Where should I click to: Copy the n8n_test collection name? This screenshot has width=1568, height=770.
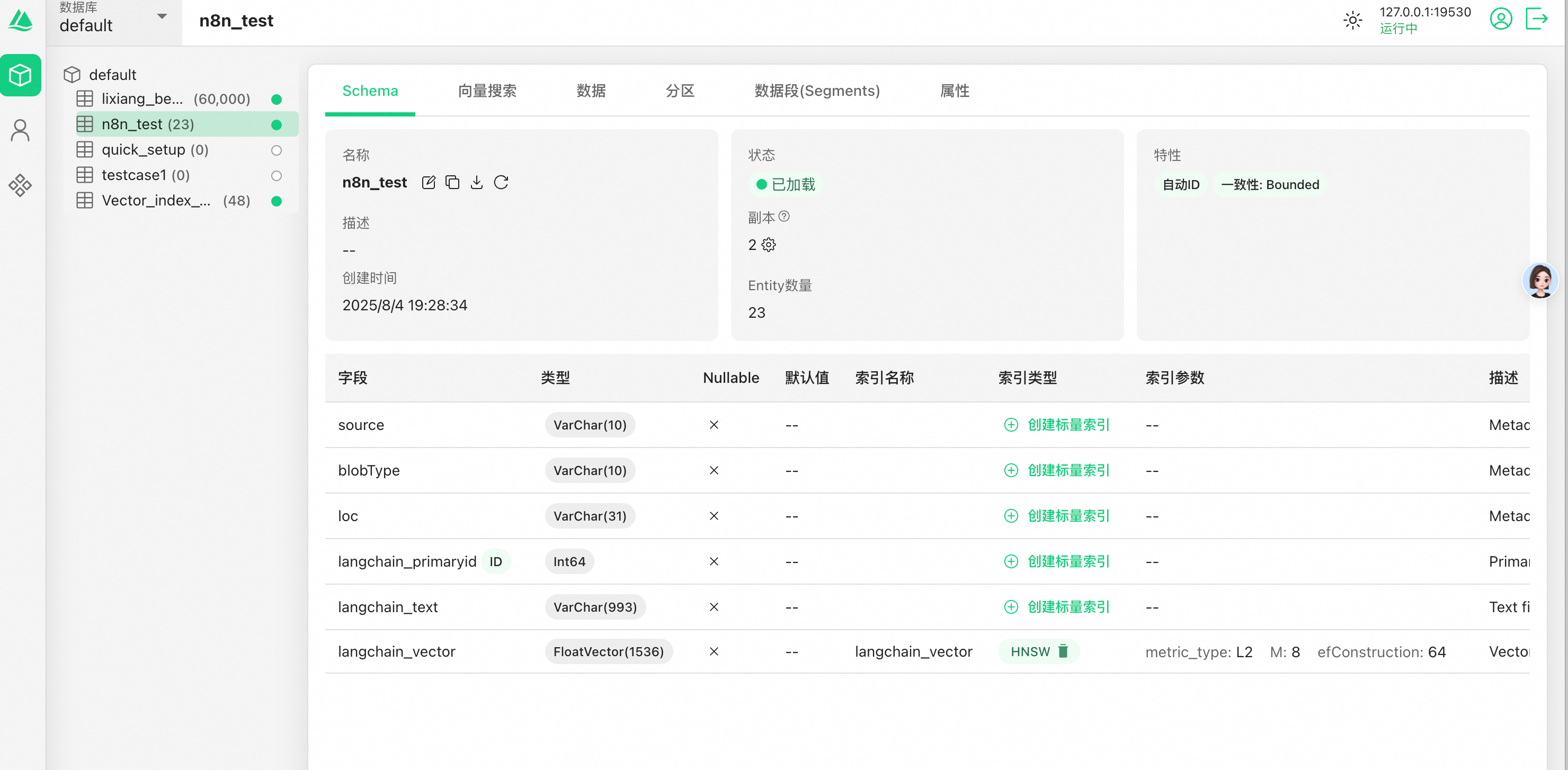click(452, 183)
